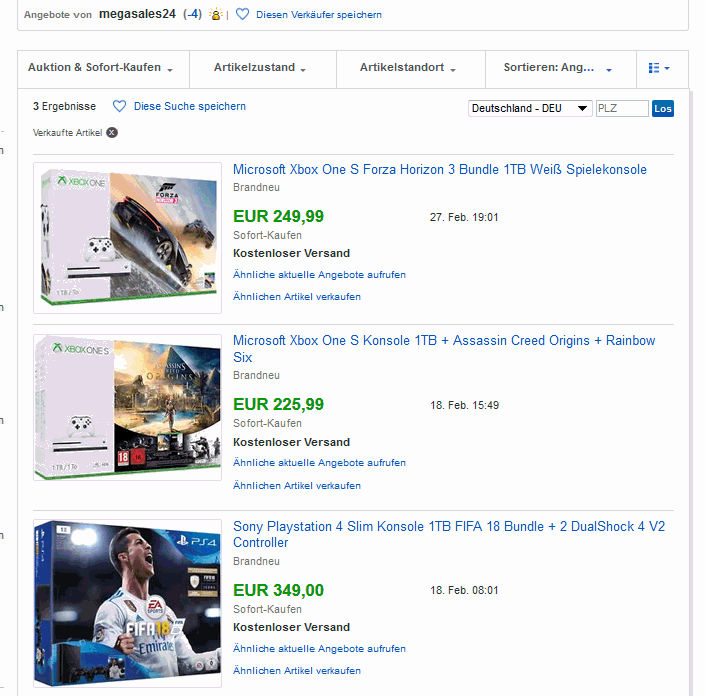
Task: Expand the Artikelstandort filter
Action: pyautogui.click(x=411, y=69)
